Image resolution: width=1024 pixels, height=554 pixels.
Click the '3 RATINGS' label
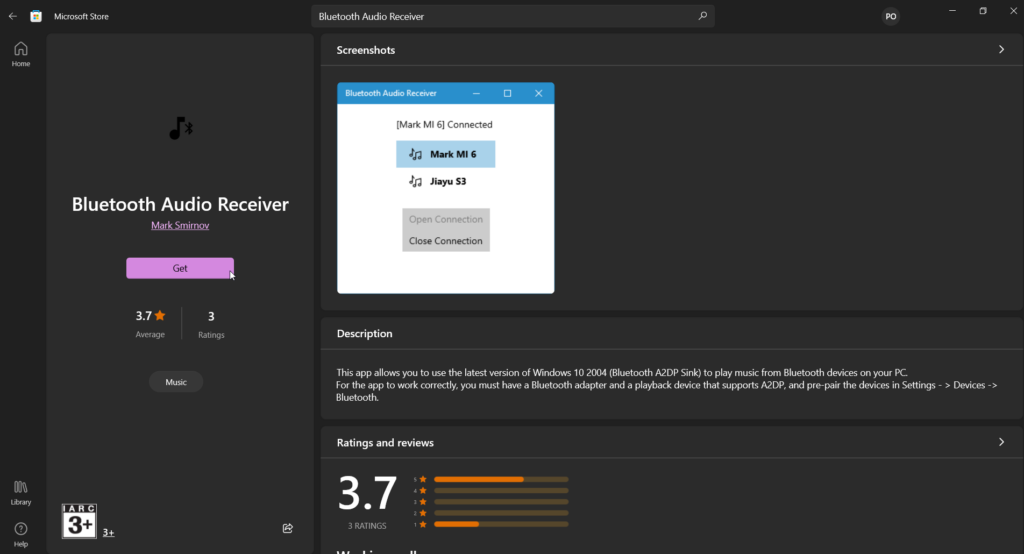pyautogui.click(x=367, y=526)
